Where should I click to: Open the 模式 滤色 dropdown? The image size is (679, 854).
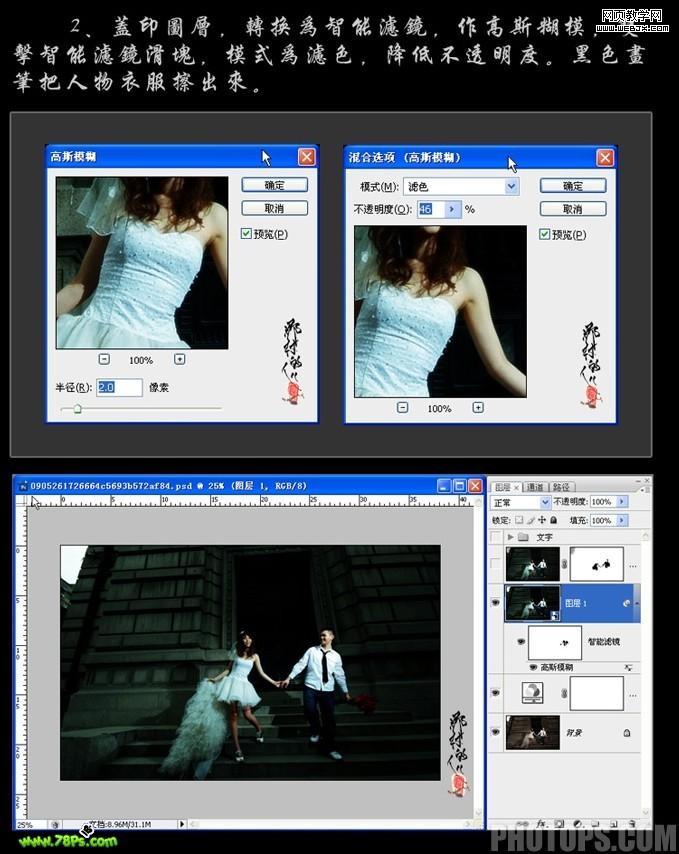(511, 186)
